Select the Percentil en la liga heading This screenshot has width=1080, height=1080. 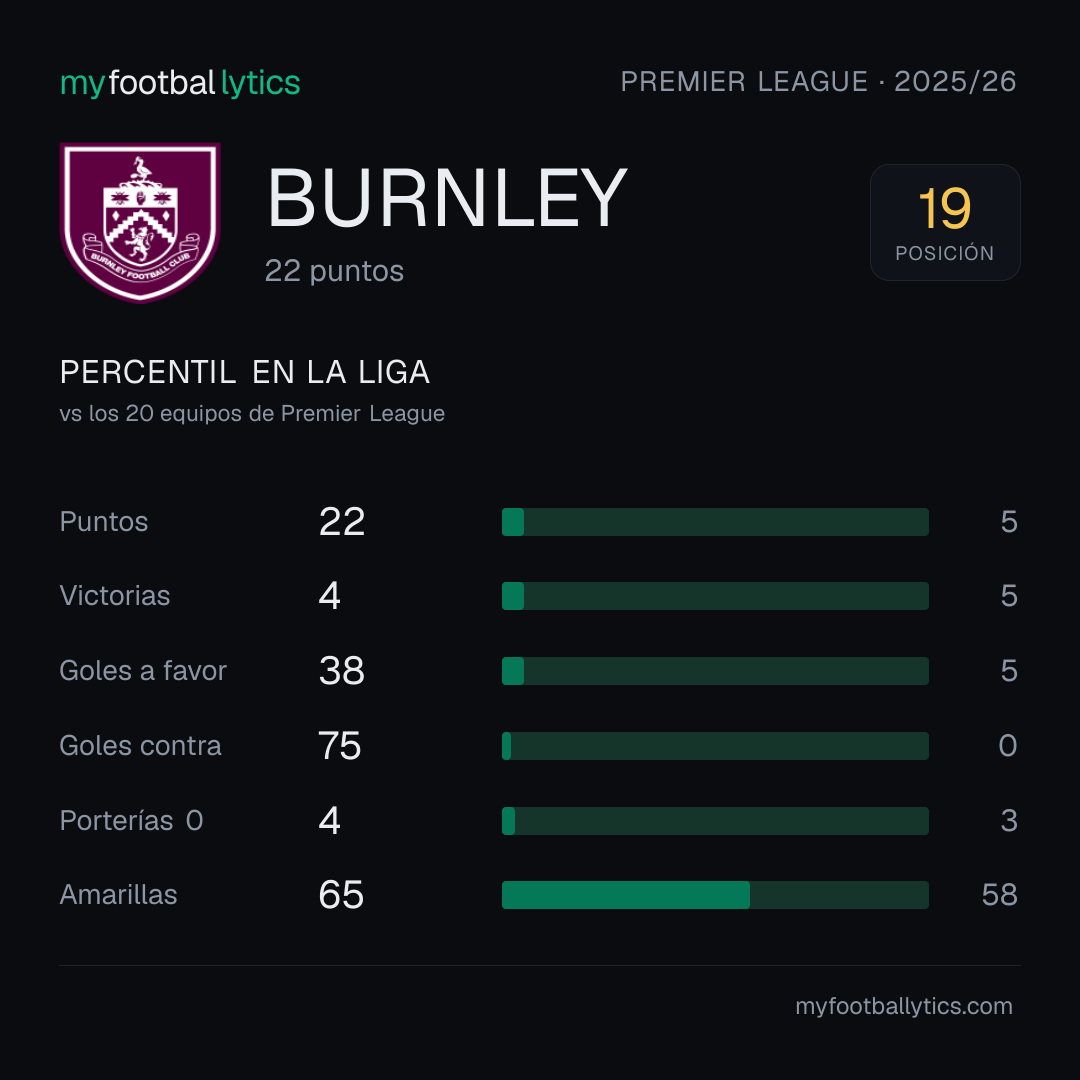[245, 373]
